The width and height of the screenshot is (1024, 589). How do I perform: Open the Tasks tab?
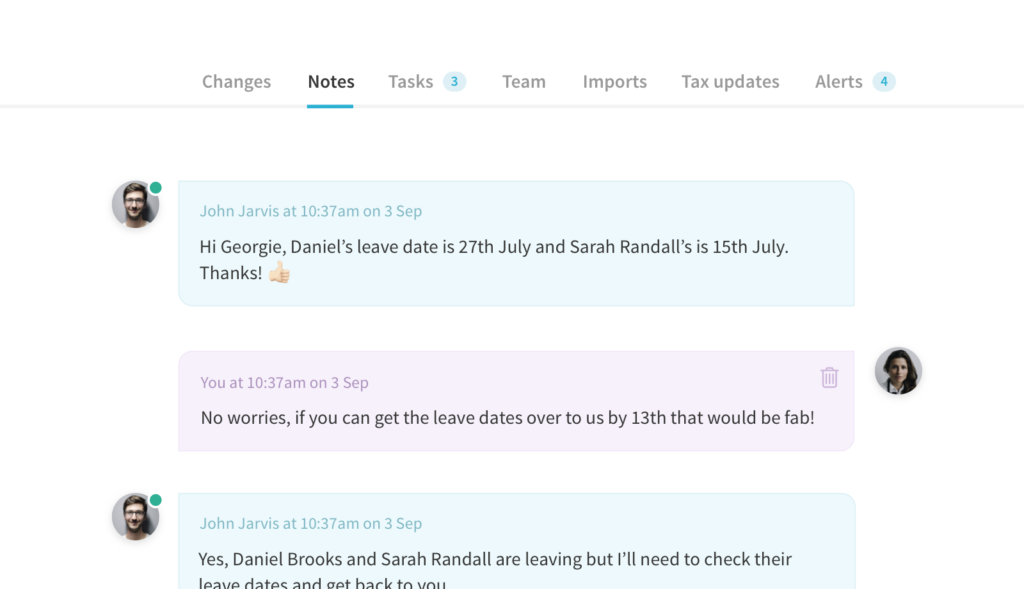point(410,82)
